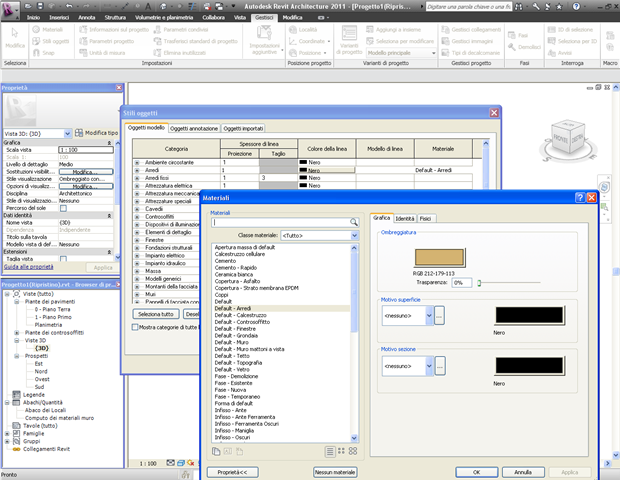Open section pattern browse button
This screenshot has width=620, height=480.
(x=439, y=366)
